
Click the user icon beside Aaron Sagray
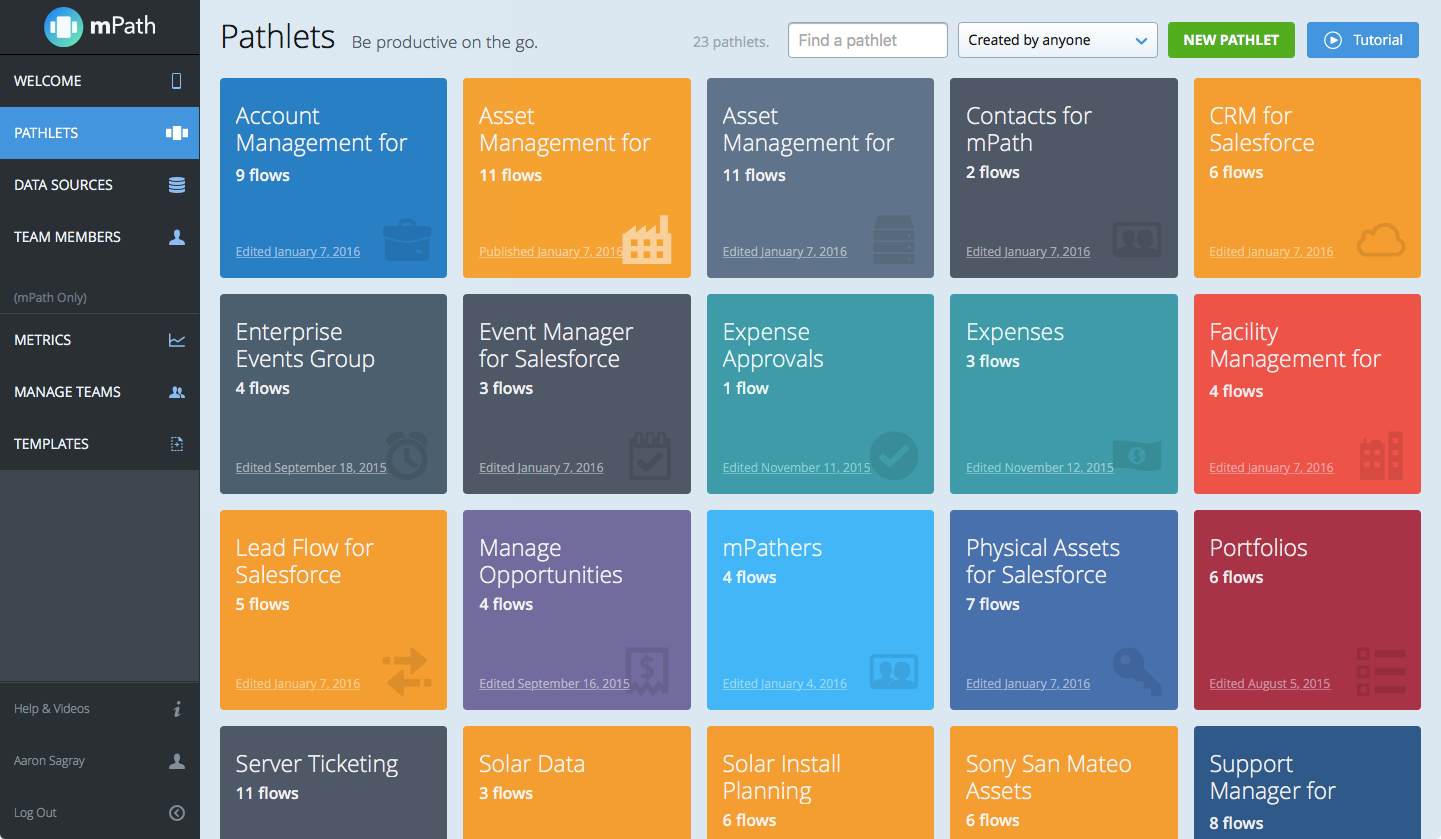(x=177, y=761)
